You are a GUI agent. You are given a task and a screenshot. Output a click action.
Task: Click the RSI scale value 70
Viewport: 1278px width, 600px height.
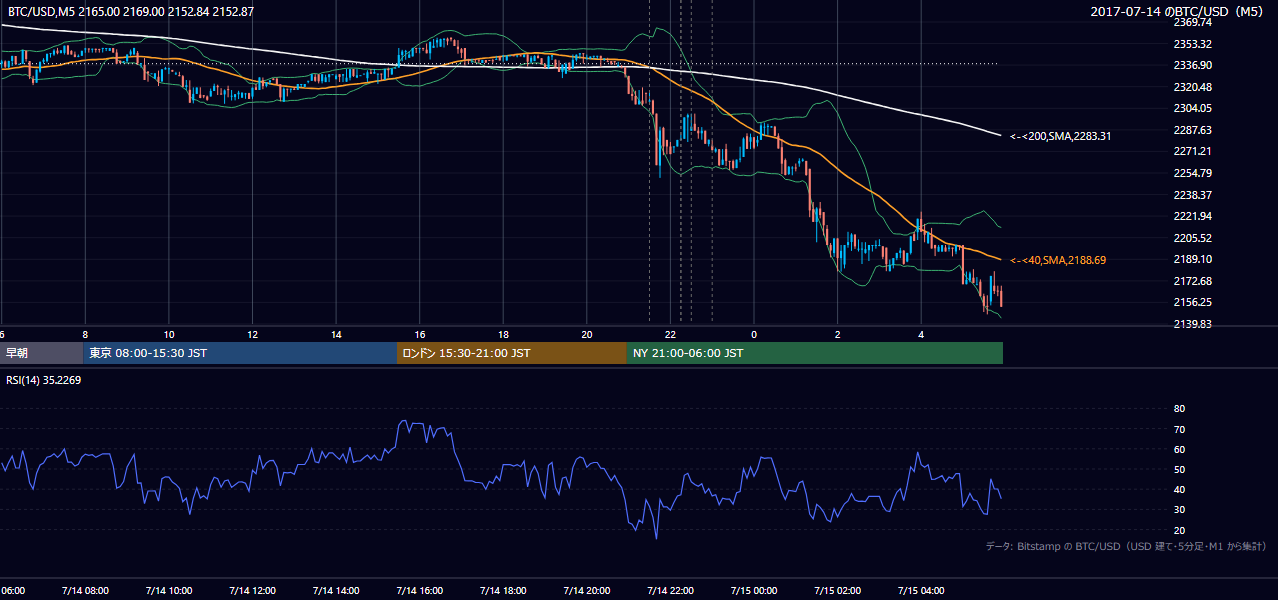point(1179,429)
